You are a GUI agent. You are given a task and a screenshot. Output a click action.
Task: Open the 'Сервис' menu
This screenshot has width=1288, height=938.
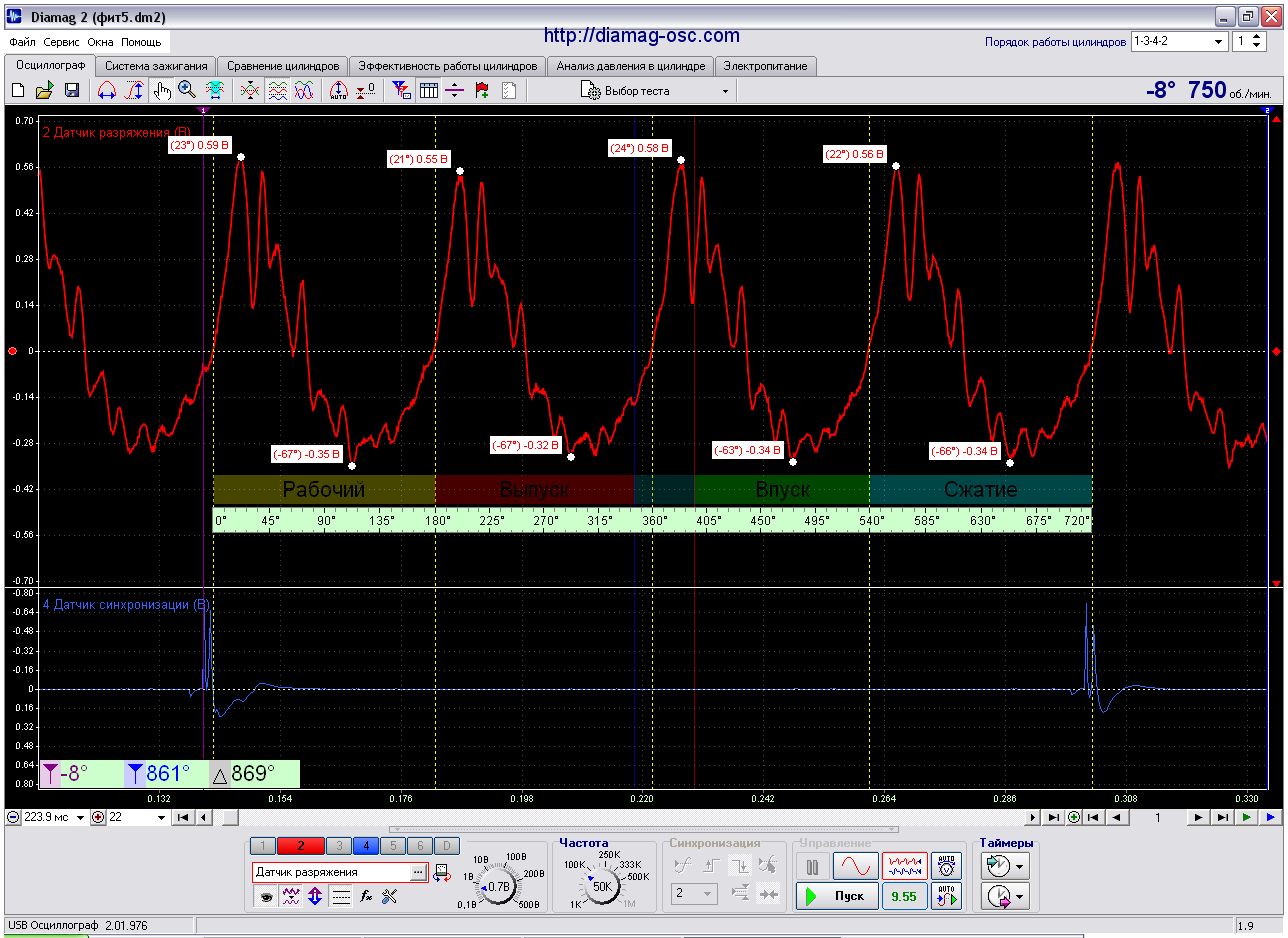pos(62,43)
